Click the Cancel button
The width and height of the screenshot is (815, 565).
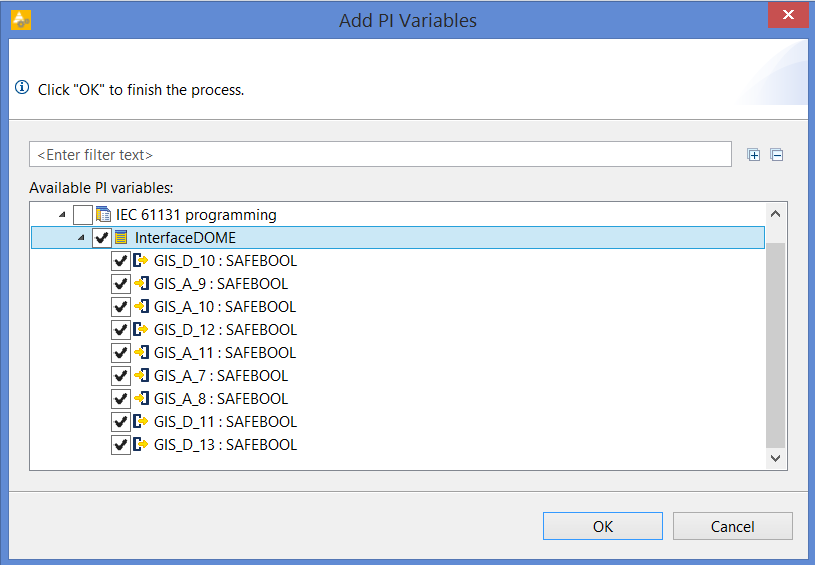[733, 526]
